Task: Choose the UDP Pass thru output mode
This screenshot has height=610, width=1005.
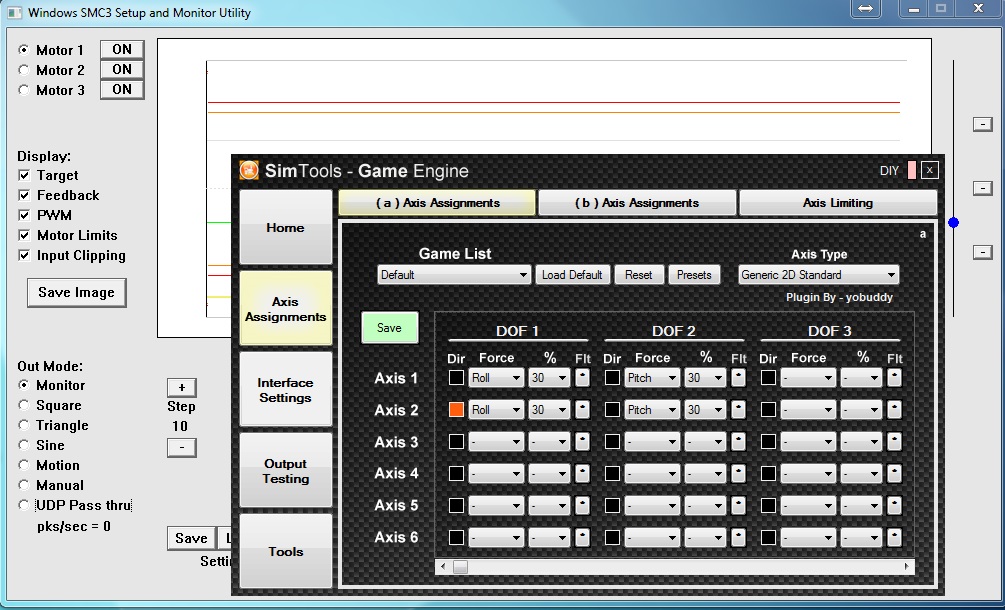Action: coord(24,505)
